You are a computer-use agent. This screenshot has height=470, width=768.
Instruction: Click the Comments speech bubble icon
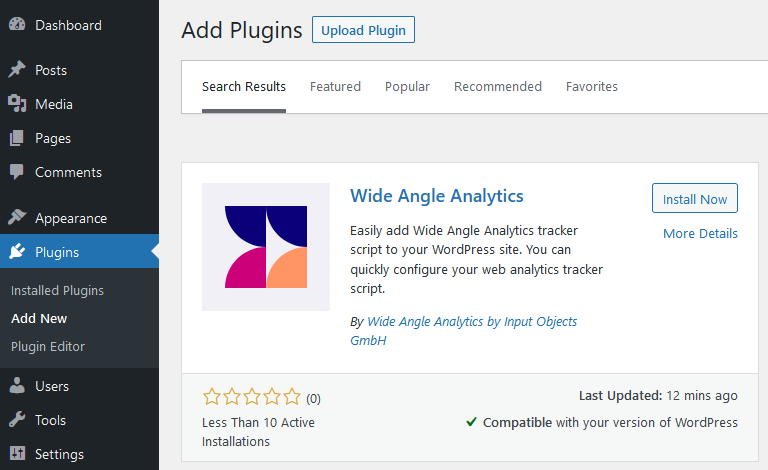pyautogui.click(x=17, y=172)
